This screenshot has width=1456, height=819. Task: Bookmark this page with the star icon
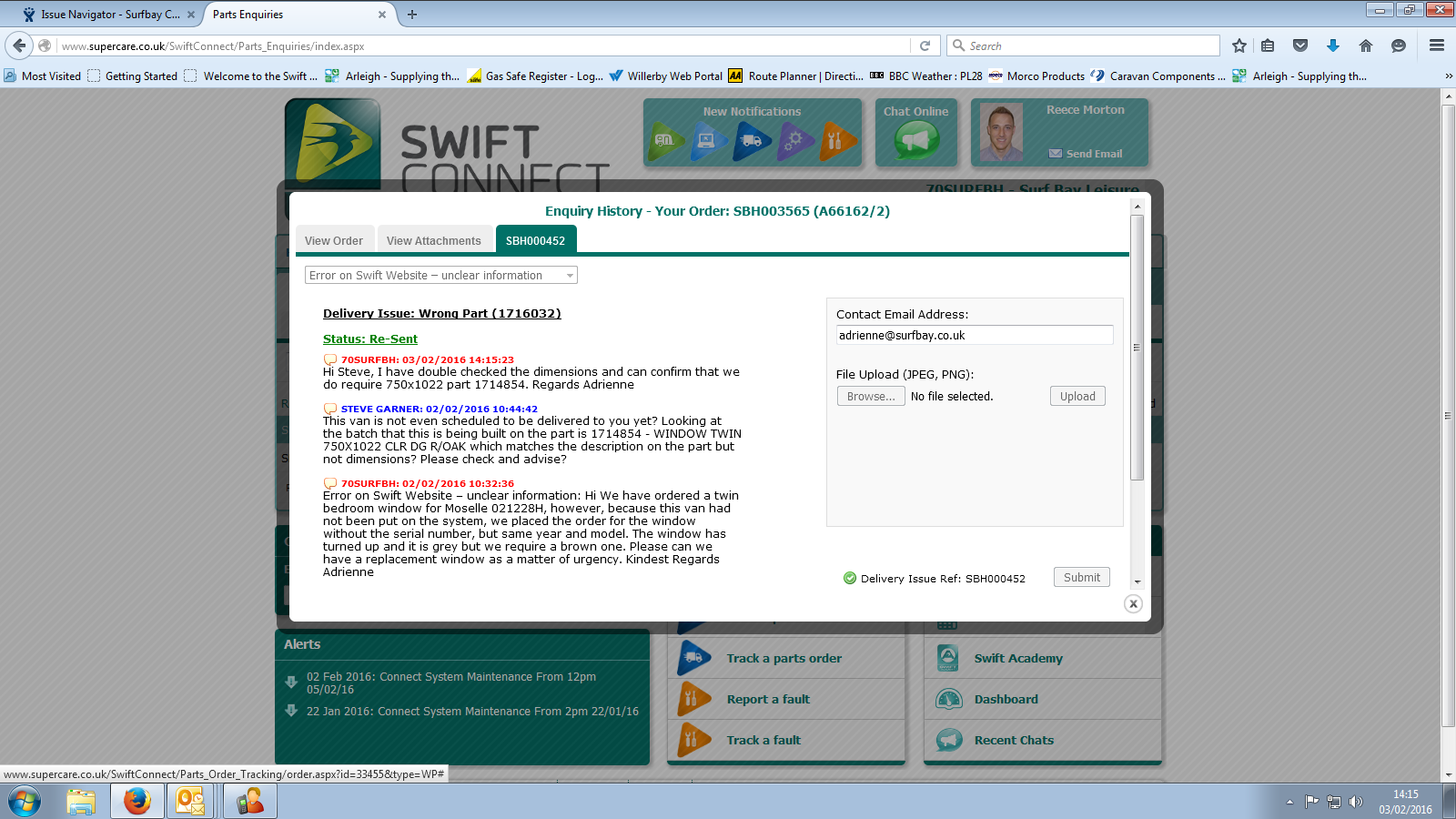pos(1239,45)
